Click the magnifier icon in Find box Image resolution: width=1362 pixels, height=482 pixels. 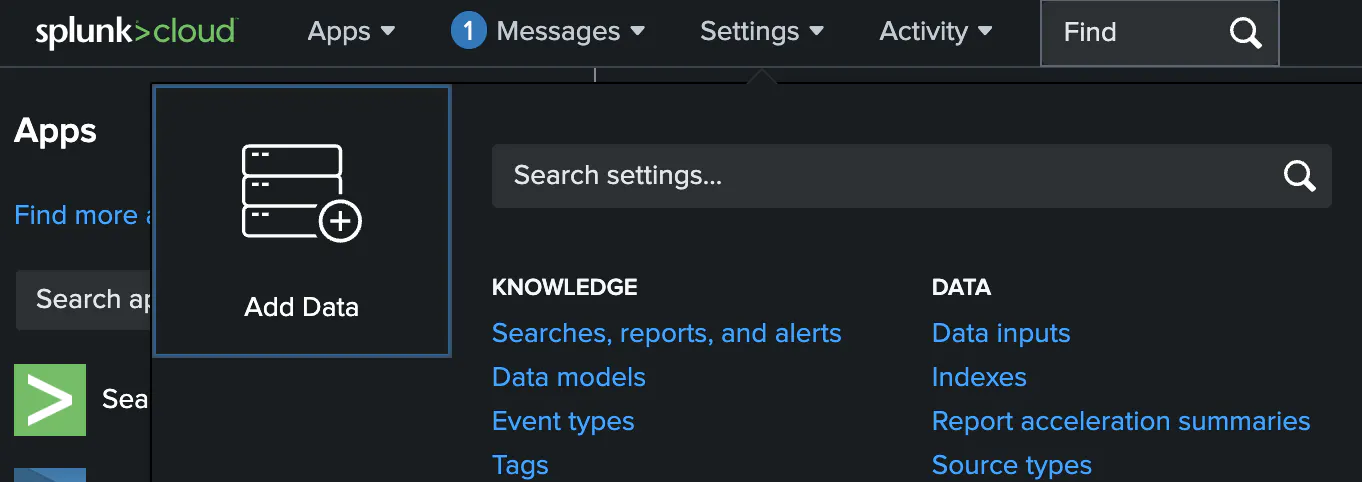[1245, 33]
